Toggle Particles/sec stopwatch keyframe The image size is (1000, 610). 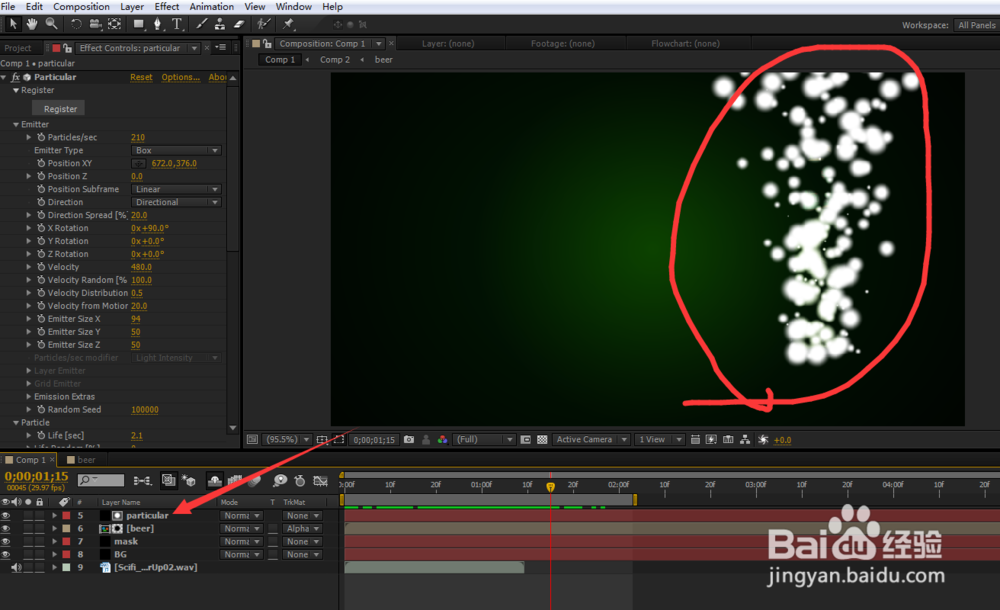[41, 137]
